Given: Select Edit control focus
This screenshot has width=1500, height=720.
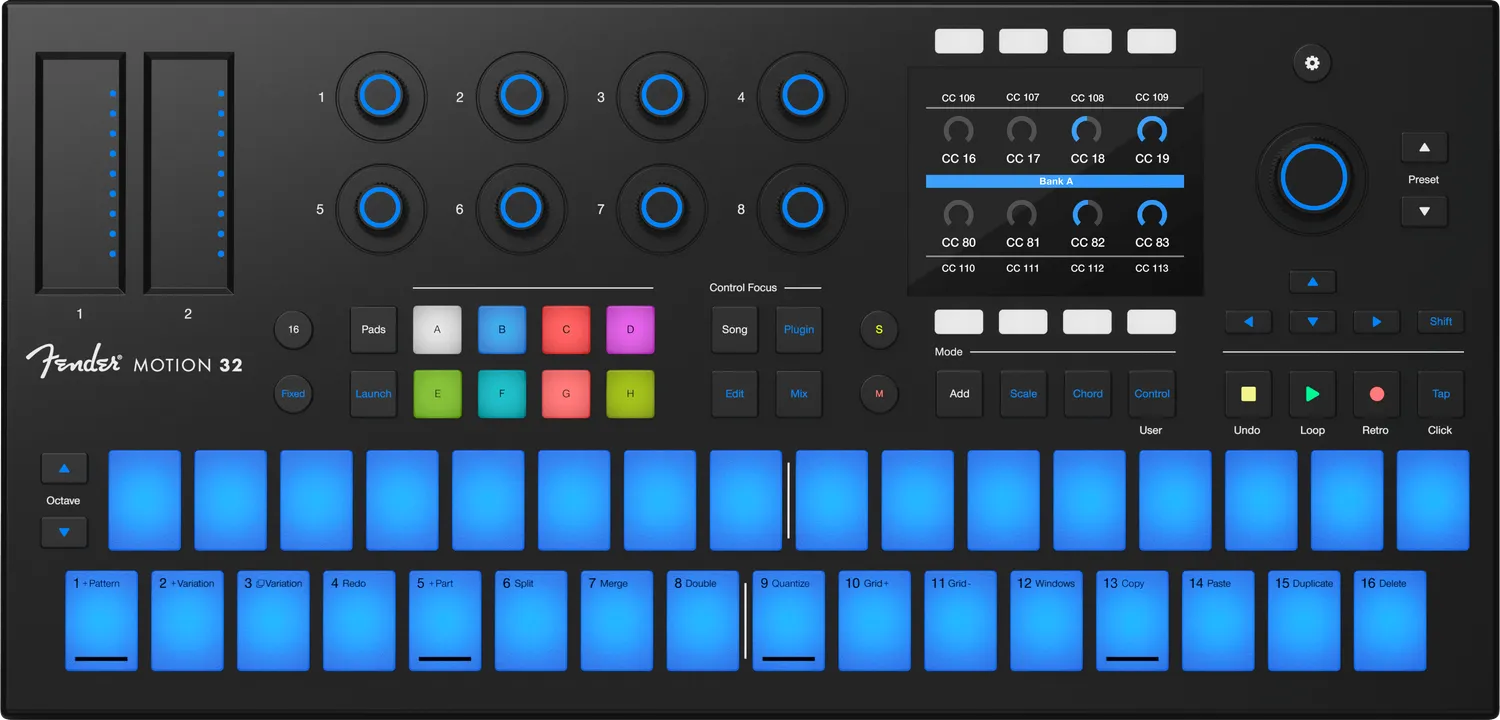Looking at the screenshot, I should 735,394.
